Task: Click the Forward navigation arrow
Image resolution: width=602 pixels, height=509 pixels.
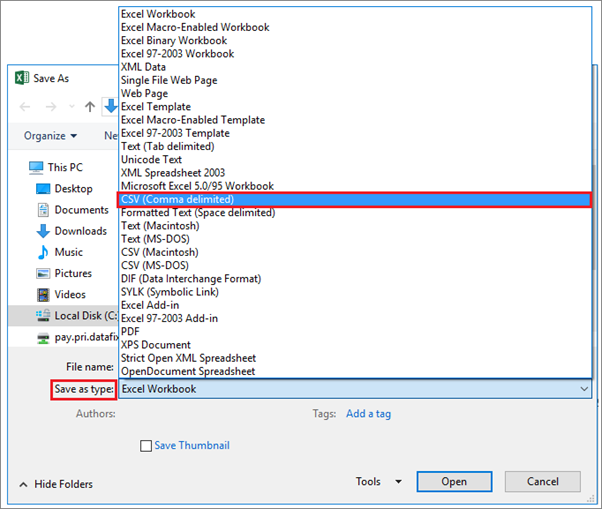Action: click(x=51, y=106)
